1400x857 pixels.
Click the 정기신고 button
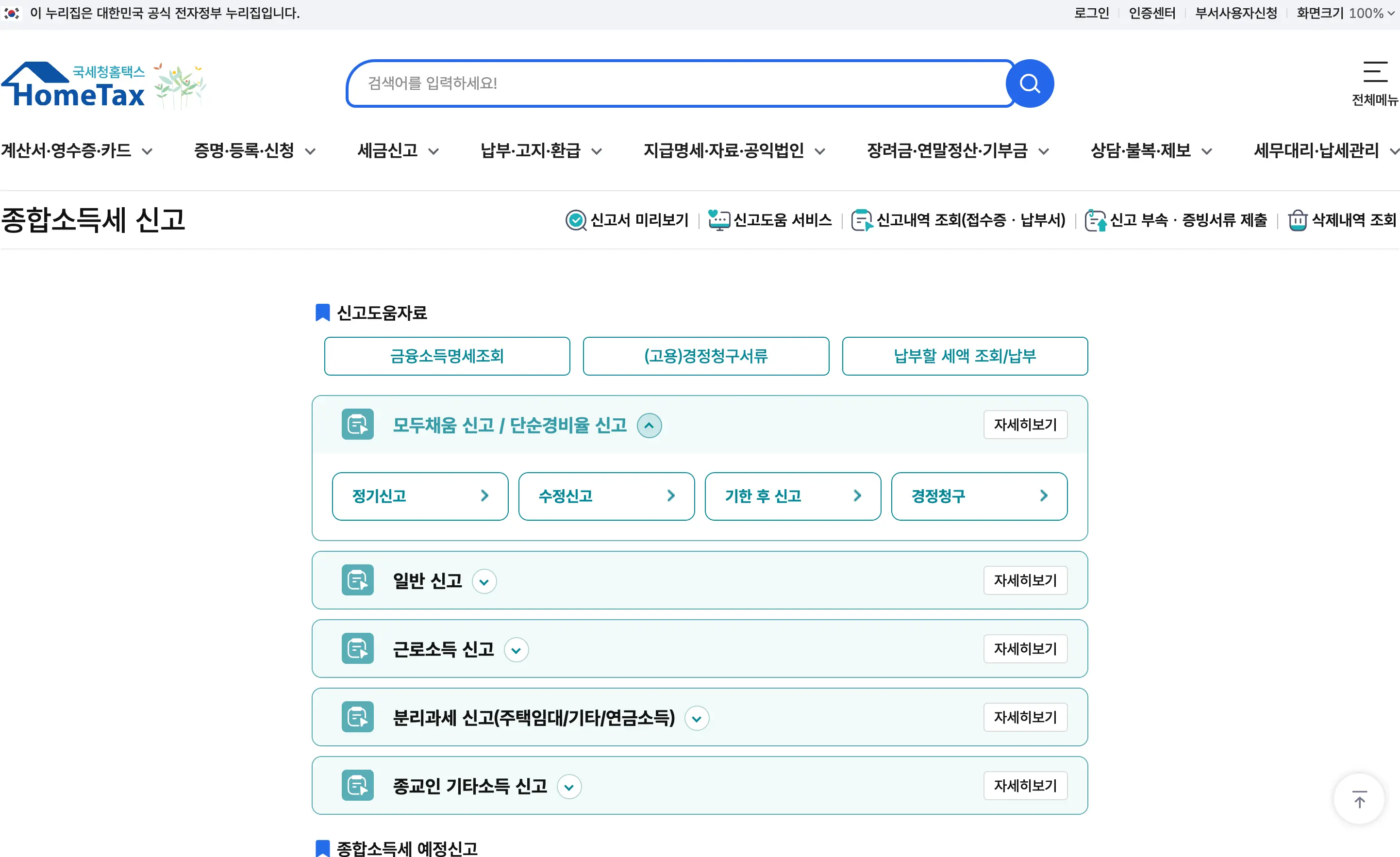420,496
